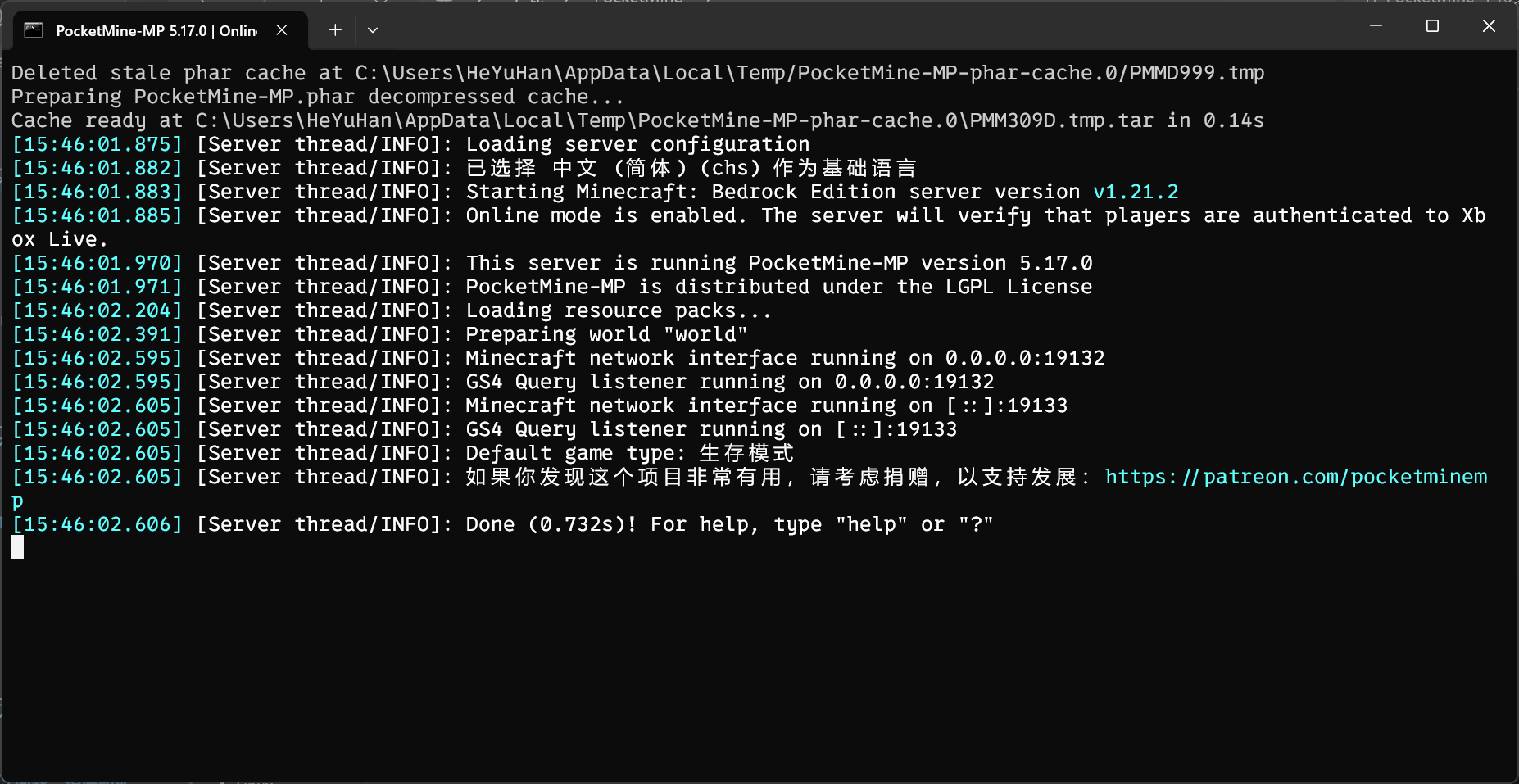Close the PocketMine-MP 5.17.0 tab
Screen dimensions: 1519x784
tap(282, 30)
